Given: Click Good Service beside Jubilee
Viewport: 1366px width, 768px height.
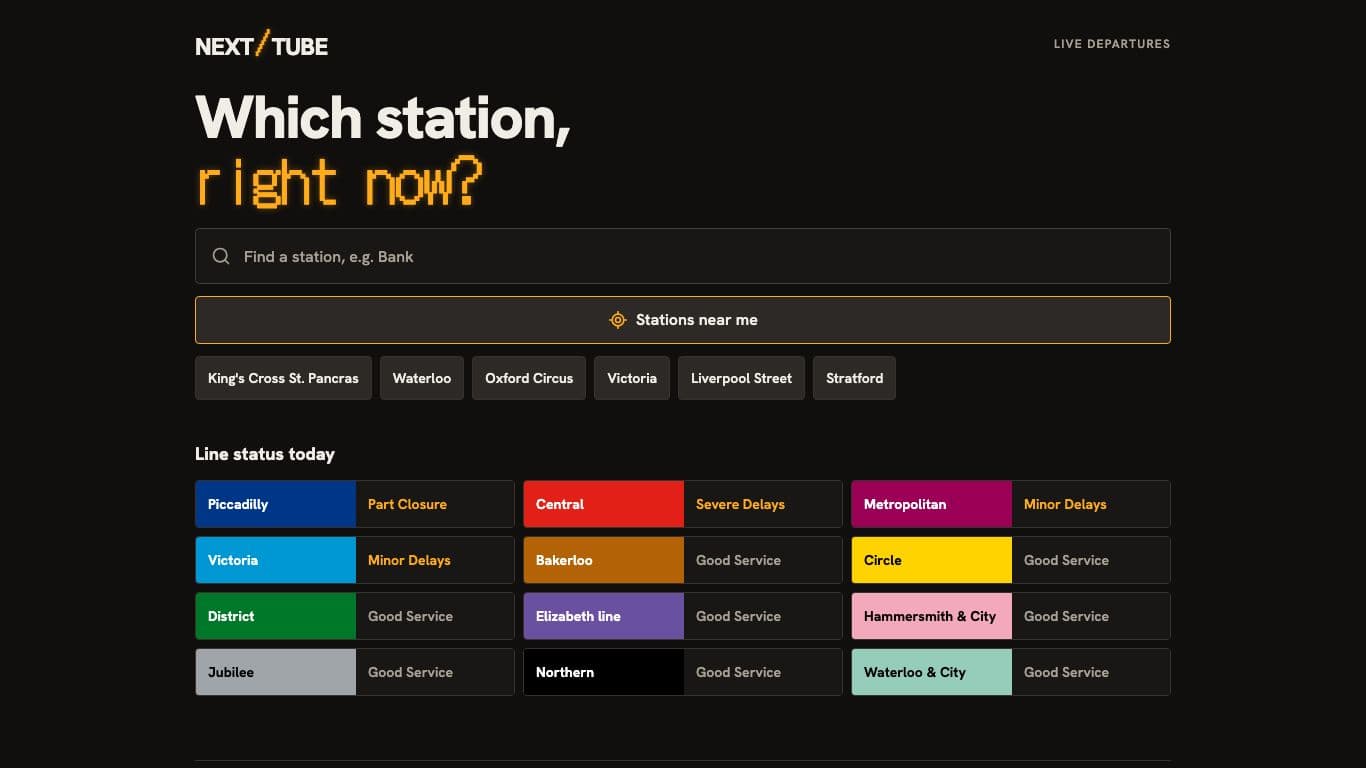Looking at the screenshot, I should click(410, 672).
